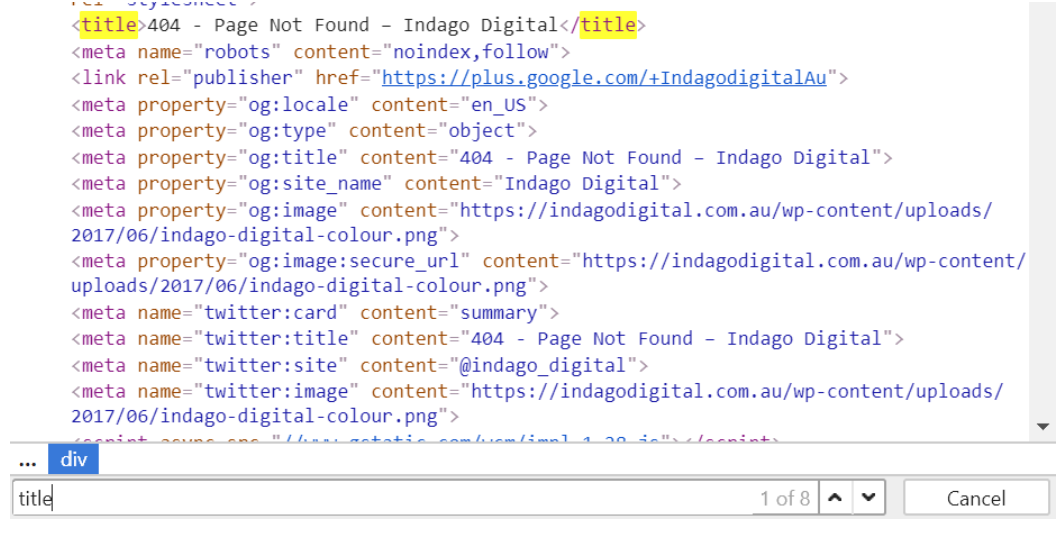Cancel the search bar

tap(975, 499)
